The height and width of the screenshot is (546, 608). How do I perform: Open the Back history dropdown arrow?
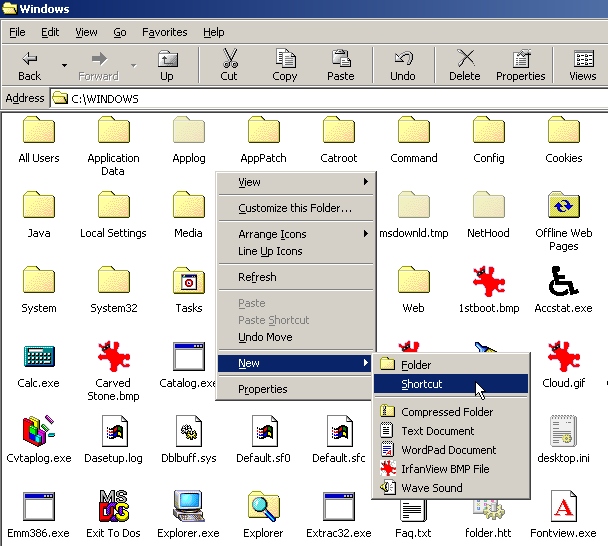[64, 65]
